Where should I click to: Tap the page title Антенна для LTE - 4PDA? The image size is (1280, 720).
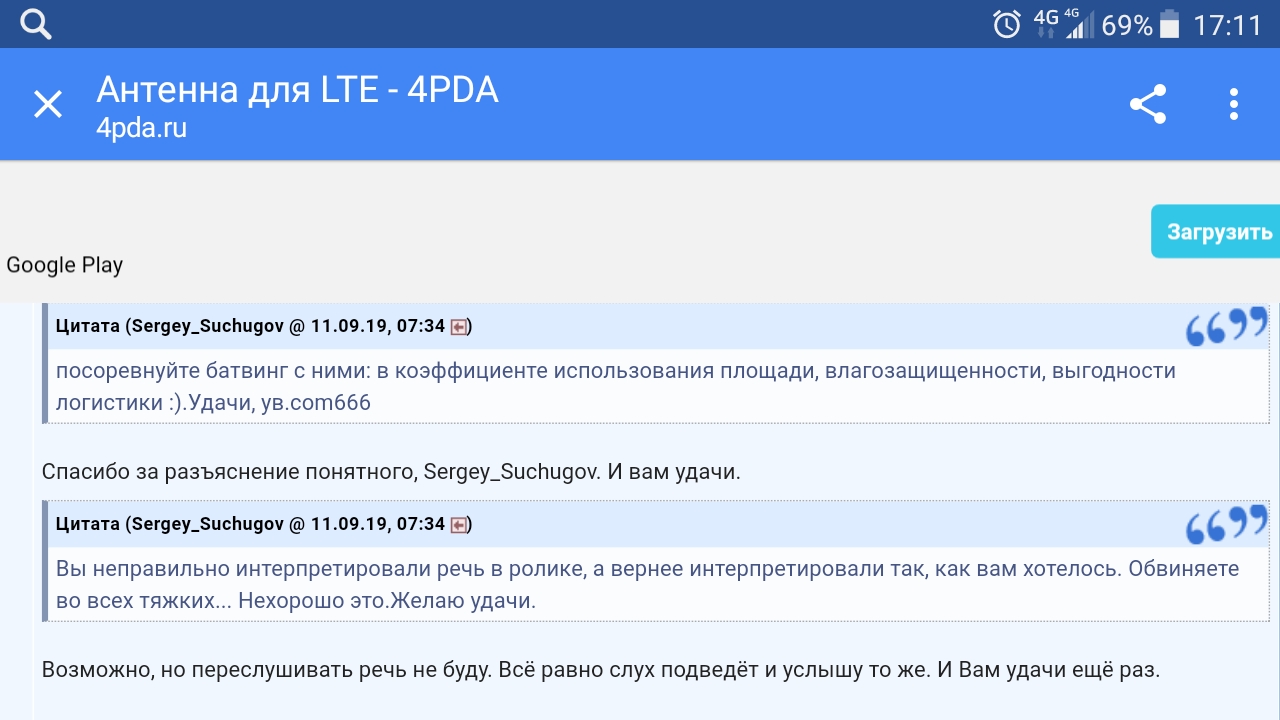(x=297, y=91)
